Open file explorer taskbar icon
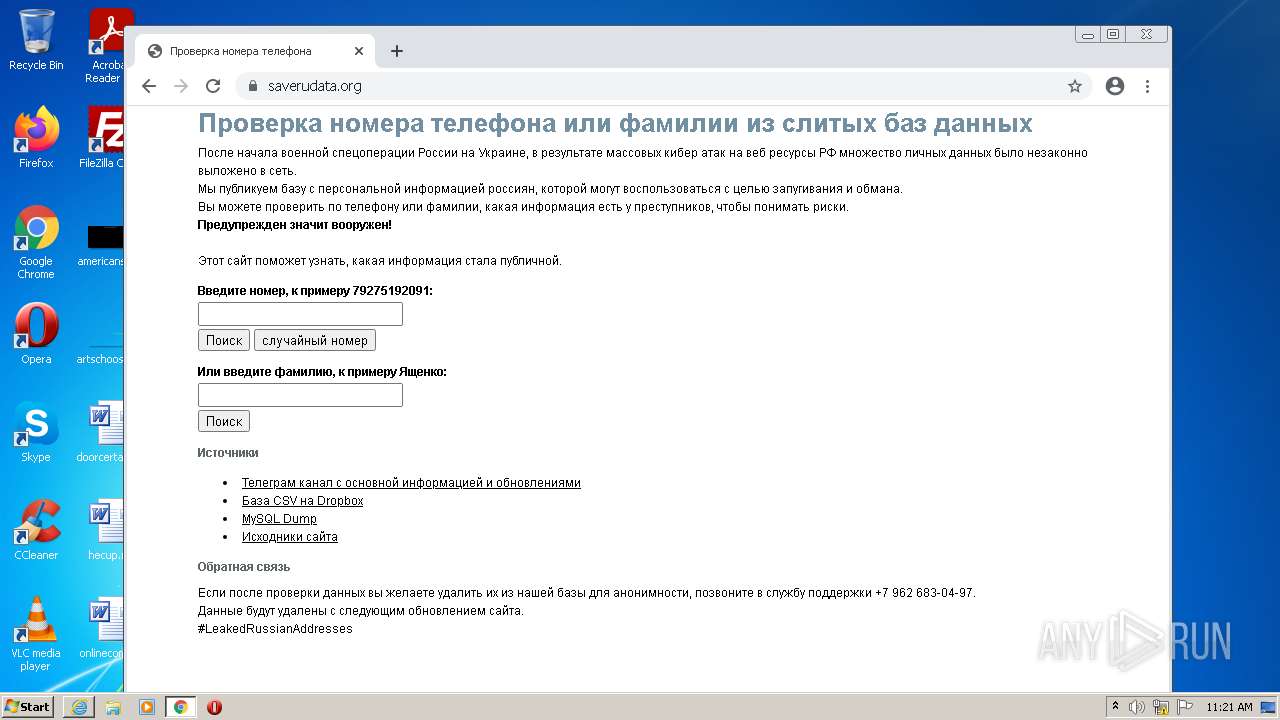Viewport: 1280px width, 720px height. [113, 707]
